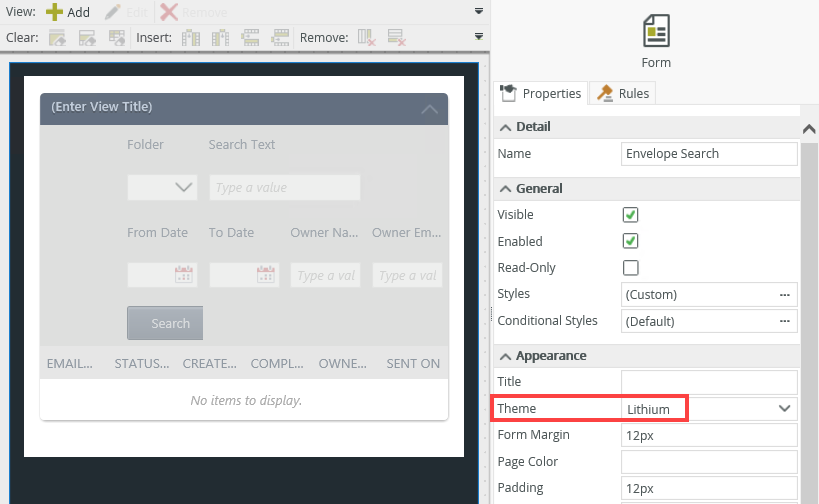Click the Name field containing Envelope Search
The width and height of the screenshot is (819, 504).
709,154
